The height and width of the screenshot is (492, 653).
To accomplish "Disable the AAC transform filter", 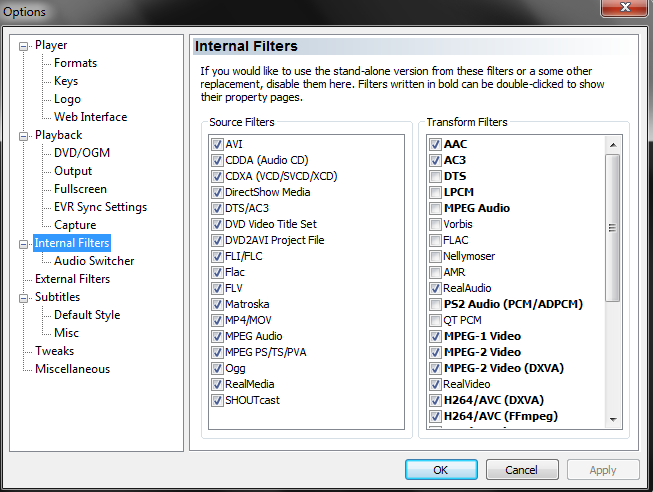I will click(x=435, y=144).
